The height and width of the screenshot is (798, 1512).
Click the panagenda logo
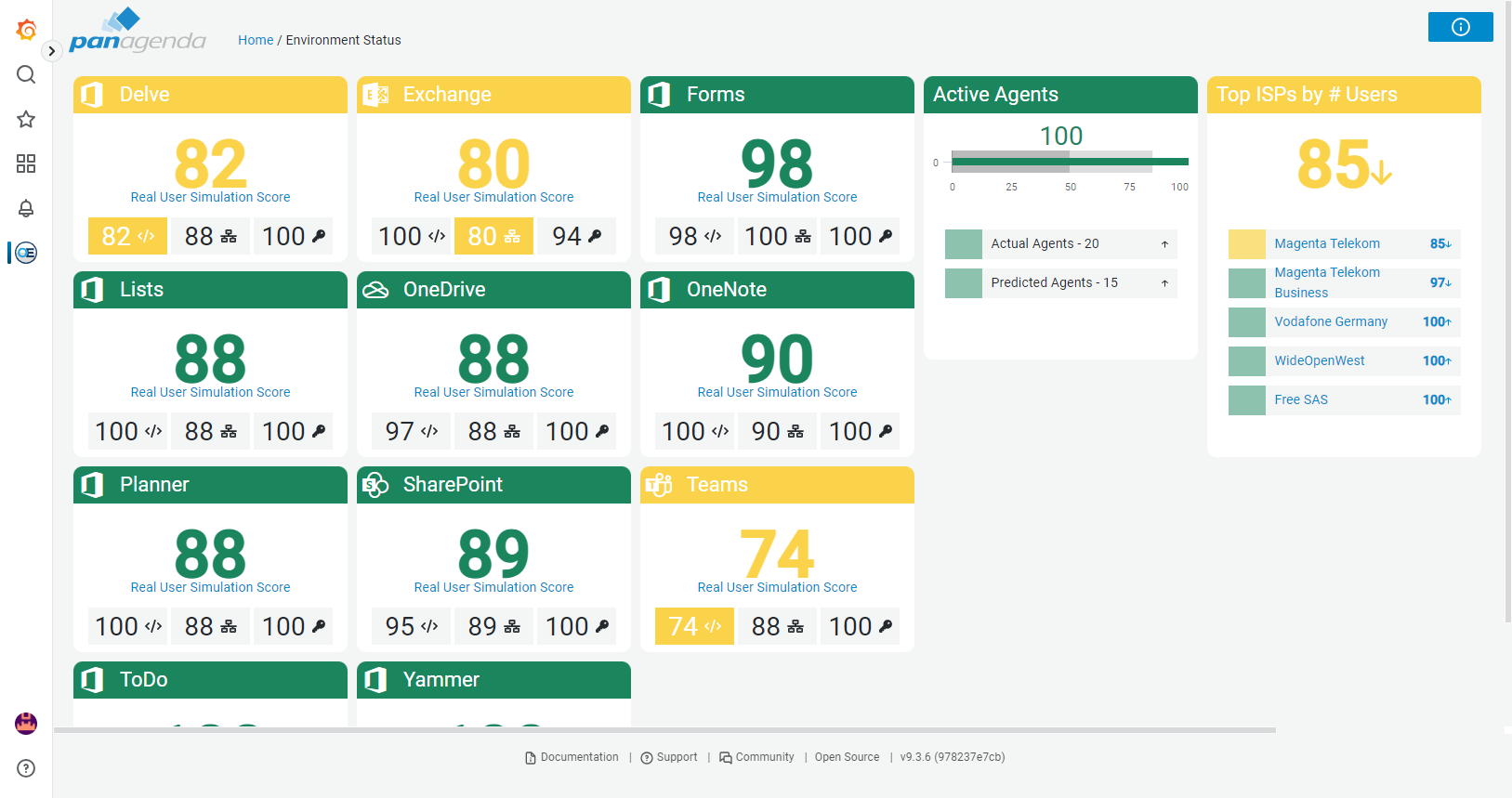[x=138, y=32]
